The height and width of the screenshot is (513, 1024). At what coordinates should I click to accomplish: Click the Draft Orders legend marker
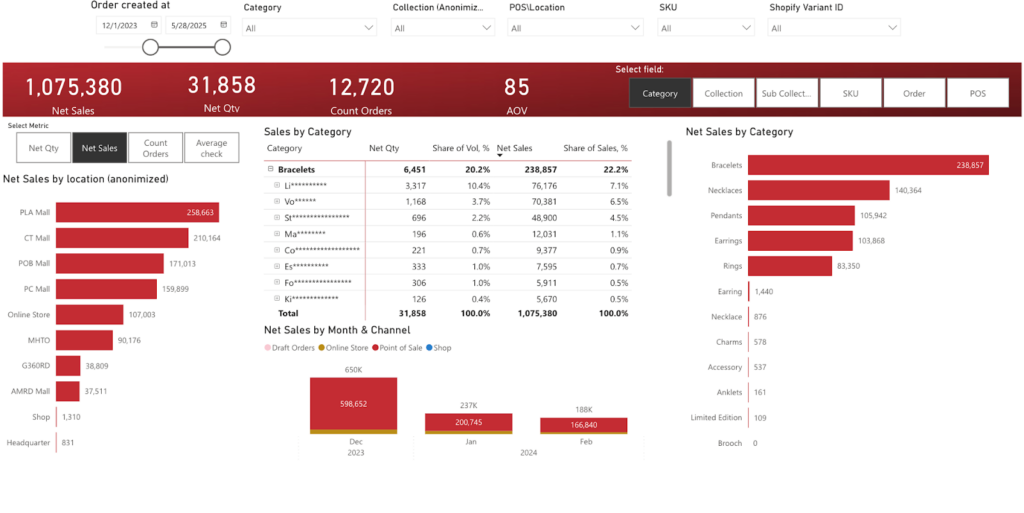click(x=267, y=347)
